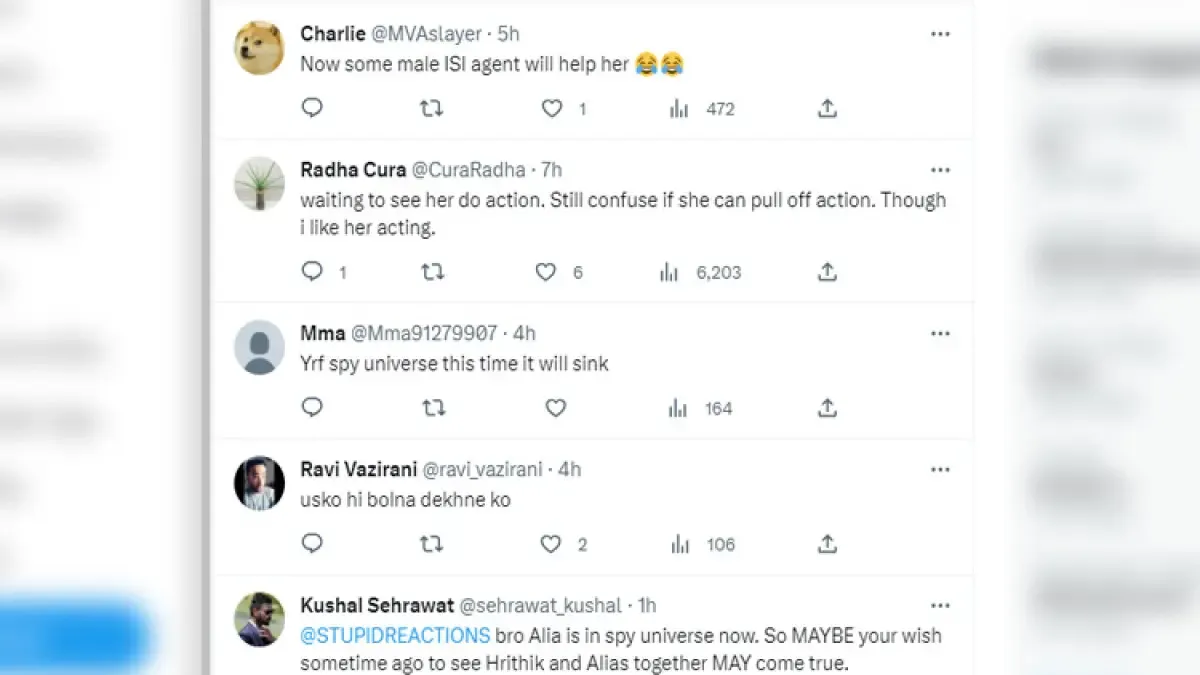Open more options on Mma's tweet
Viewport: 1200px width, 675px height.
(x=940, y=333)
